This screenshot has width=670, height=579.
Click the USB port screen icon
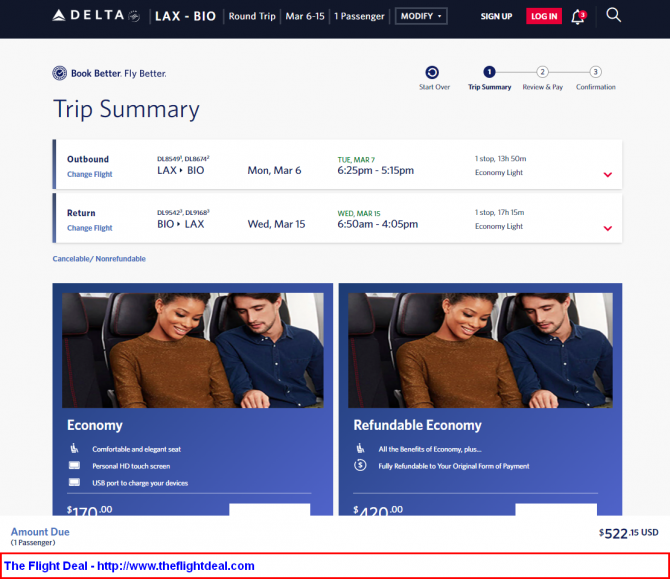pyautogui.click(x=74, y=482)
